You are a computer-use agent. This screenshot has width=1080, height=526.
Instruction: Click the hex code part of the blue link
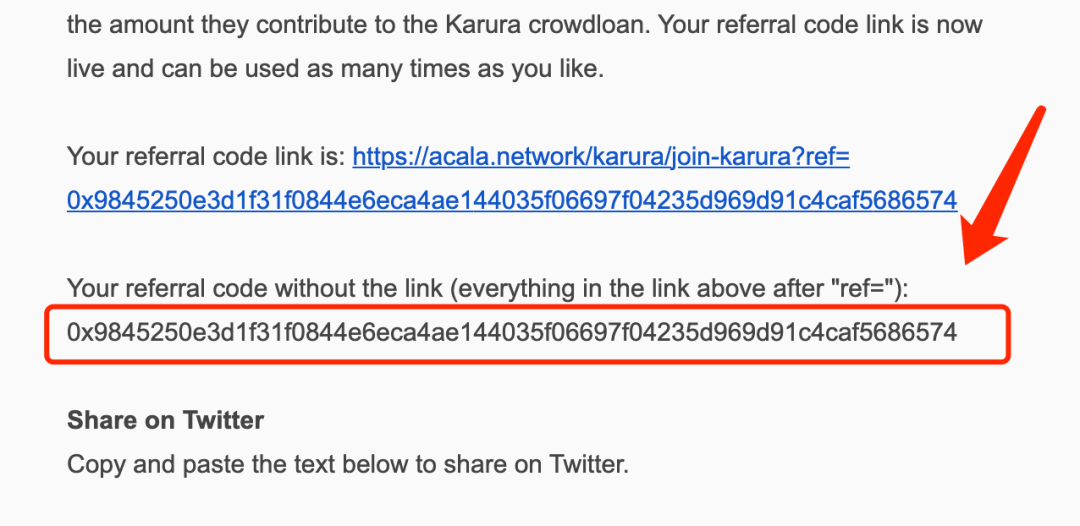(511, 201)
